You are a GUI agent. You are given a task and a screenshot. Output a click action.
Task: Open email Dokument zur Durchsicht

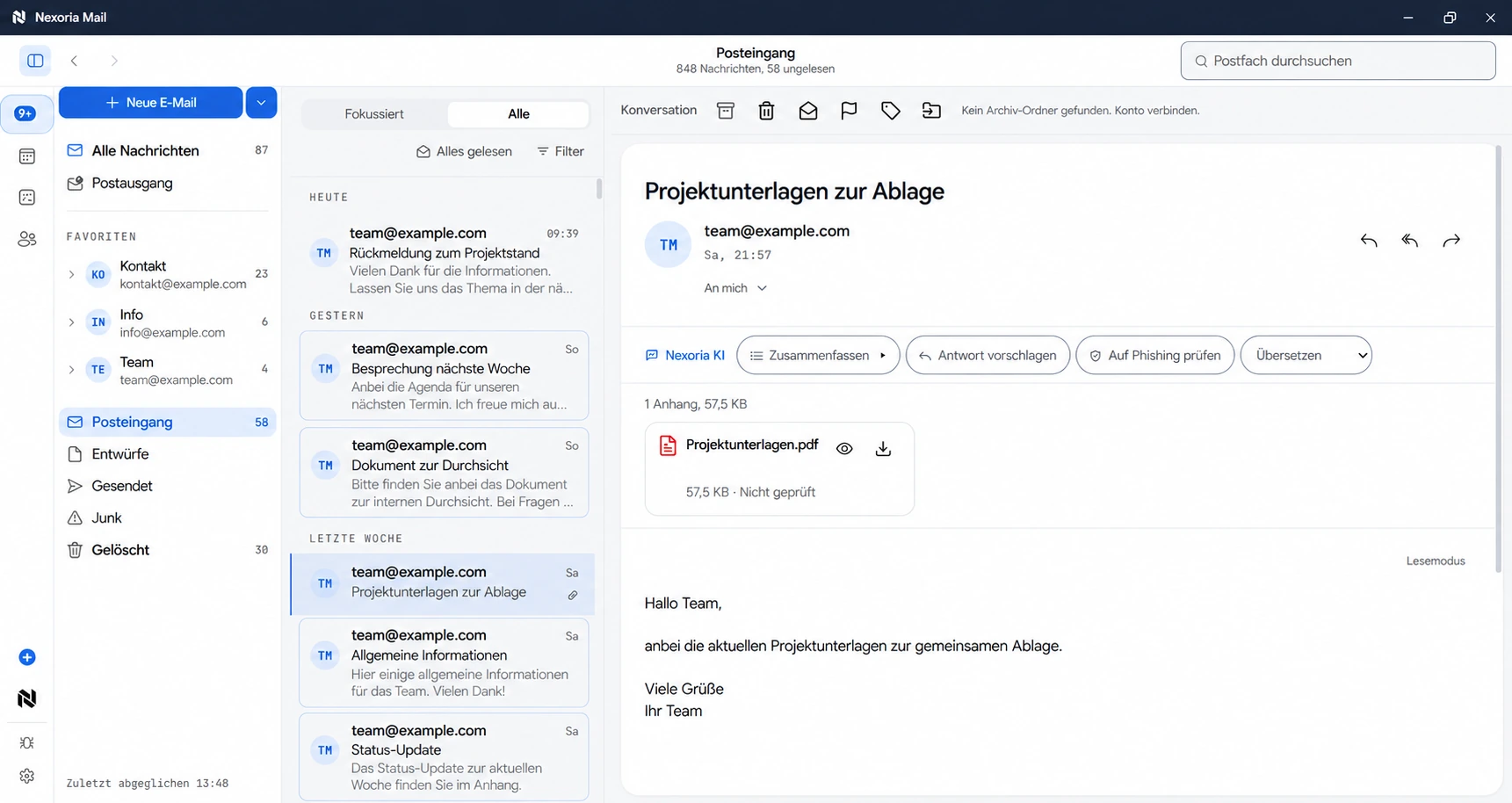(444, 473)
